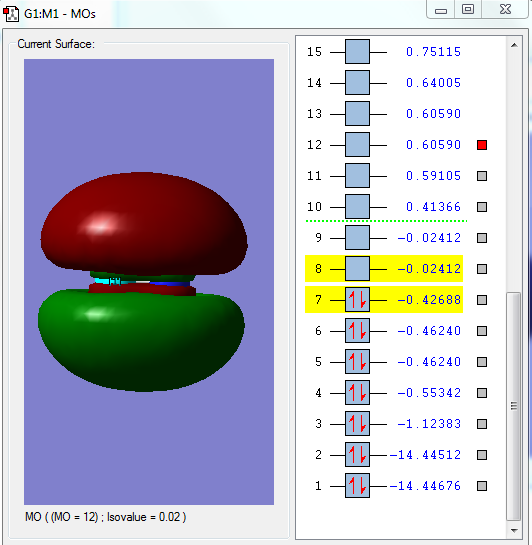Click the scroll down arrow of orbital list
The image size is (532, 545).
(x=514, y=530)
